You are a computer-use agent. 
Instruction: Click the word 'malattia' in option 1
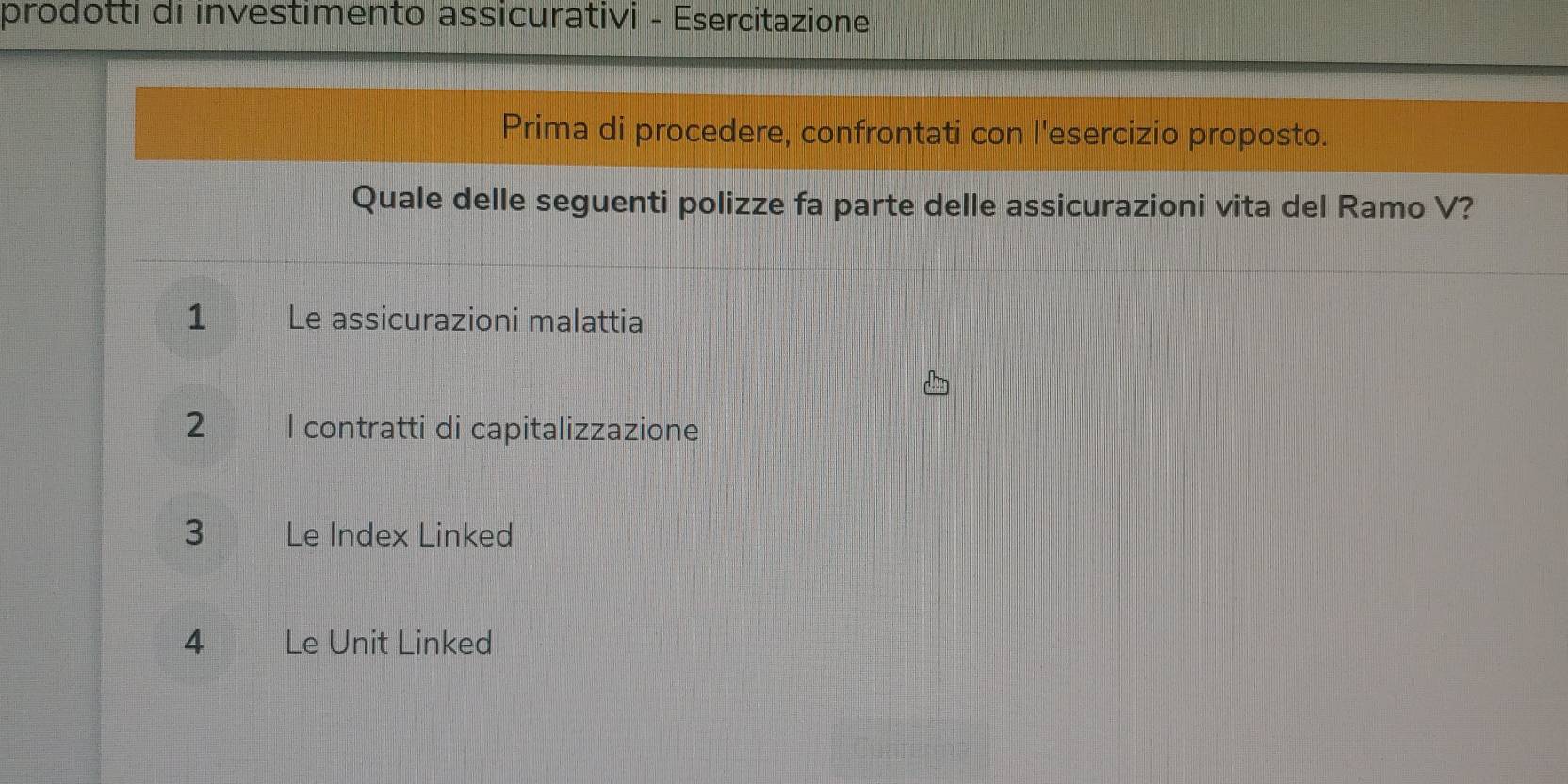point(586,321)
